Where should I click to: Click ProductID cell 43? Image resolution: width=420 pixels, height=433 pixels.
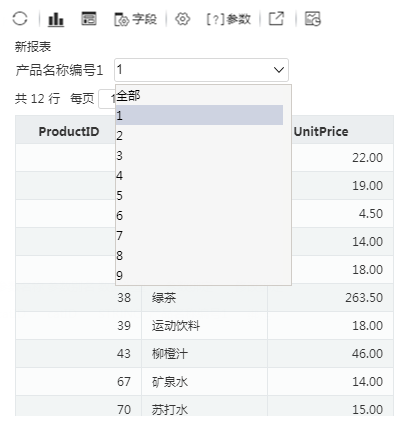click(x=78, y=354)
